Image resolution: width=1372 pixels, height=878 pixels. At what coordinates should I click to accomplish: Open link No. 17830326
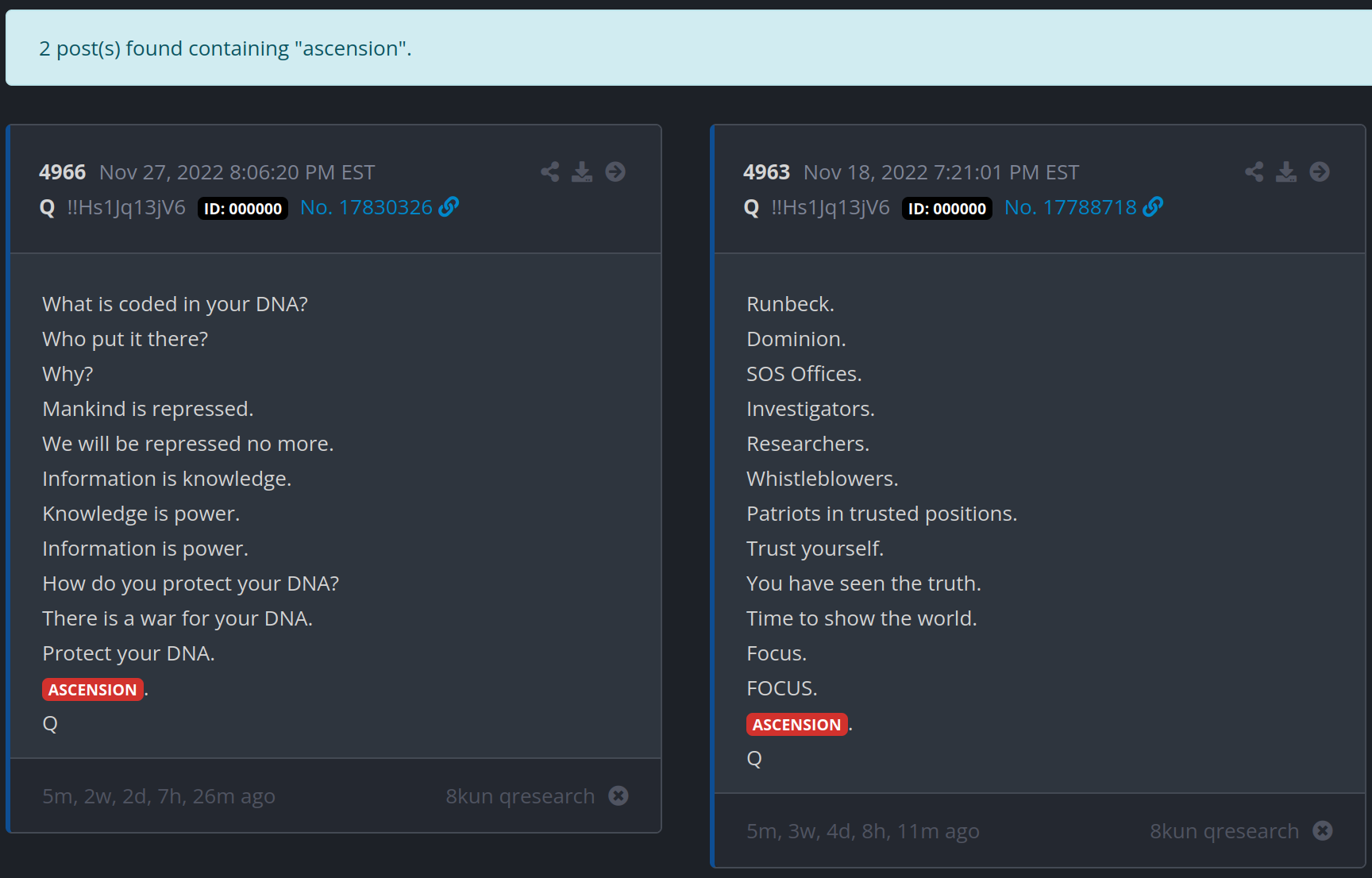pyautogui.click(x=366, y=207)
